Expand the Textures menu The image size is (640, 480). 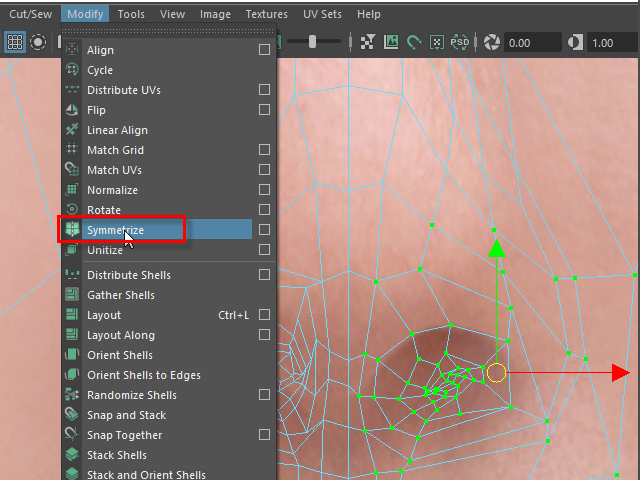pyautogui.click(x=266, y=14)
